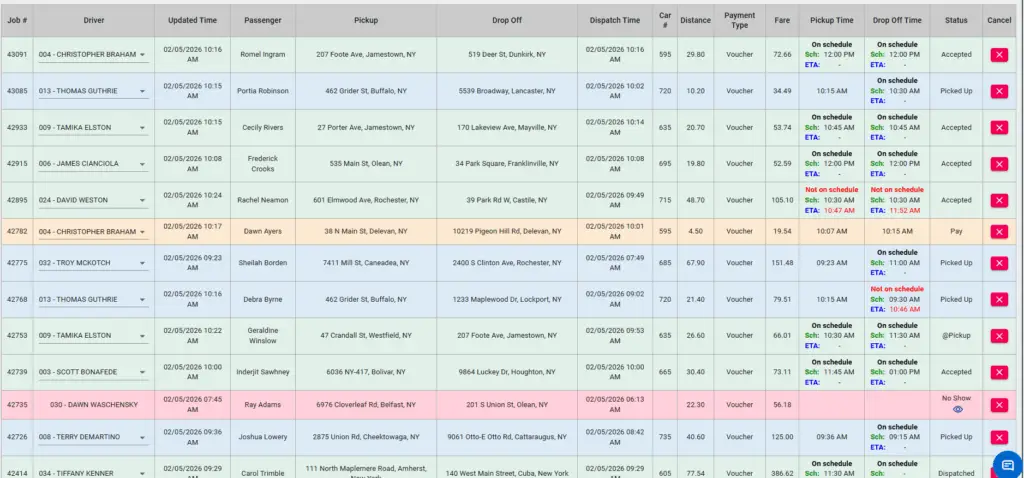Image resolution: width=1024 pixels, height=478 pixels.
Task: Click the Dispatch Time column header
Action: pyautogui.click(x=614, y=19)
